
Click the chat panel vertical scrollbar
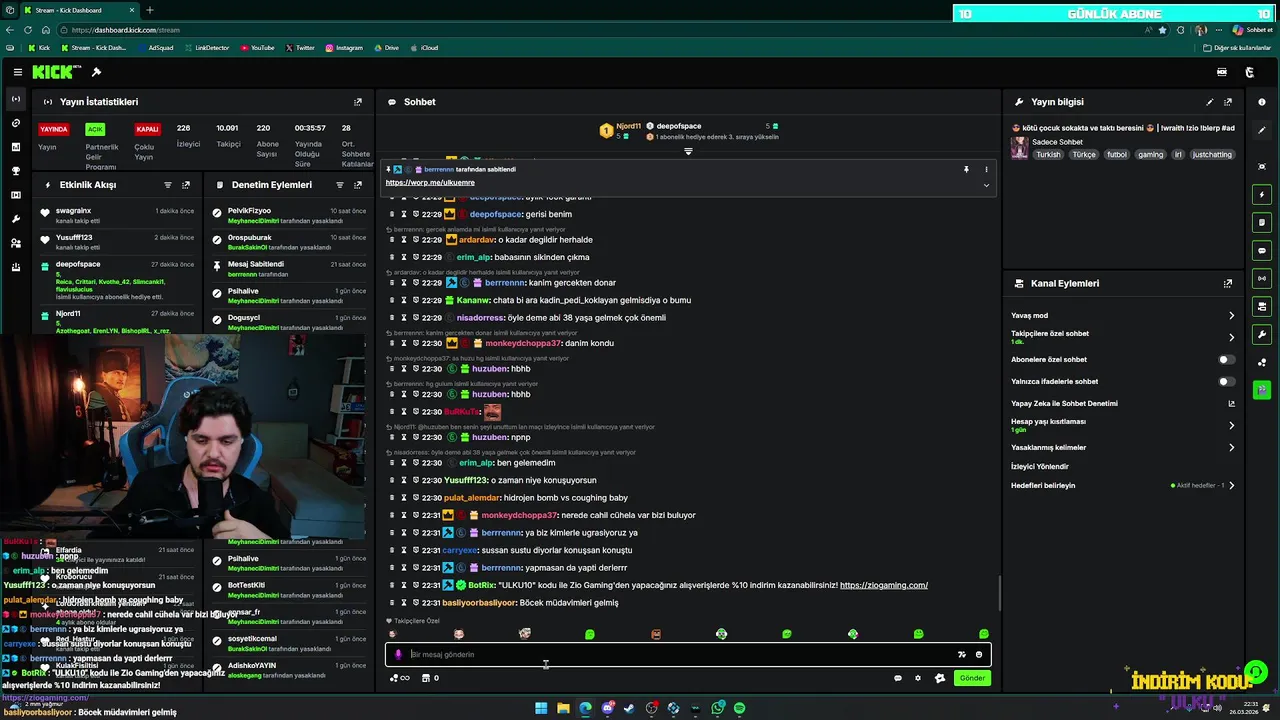coord(999,594)
